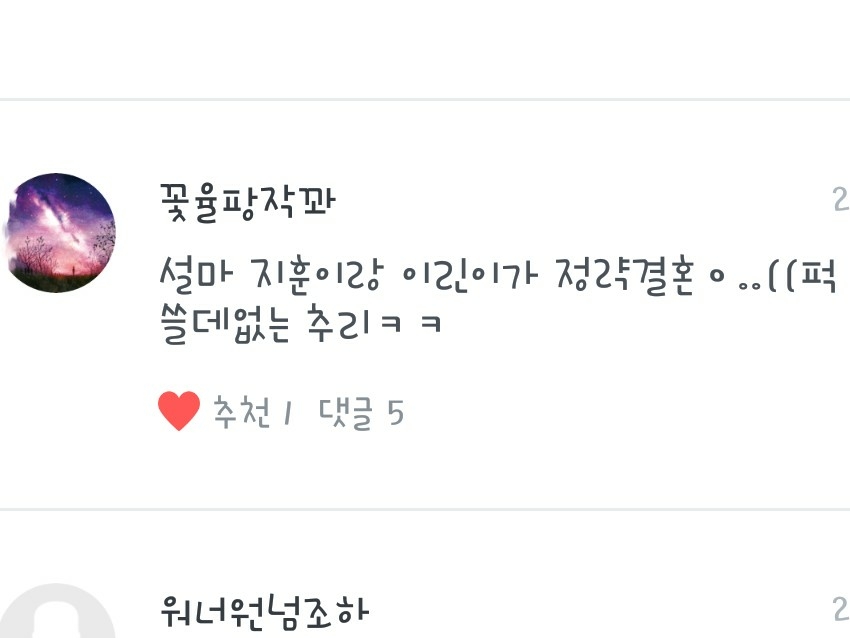Click the reply count number 5
Image resolution: width=850 pixels, height=638 pixels.
396,413
